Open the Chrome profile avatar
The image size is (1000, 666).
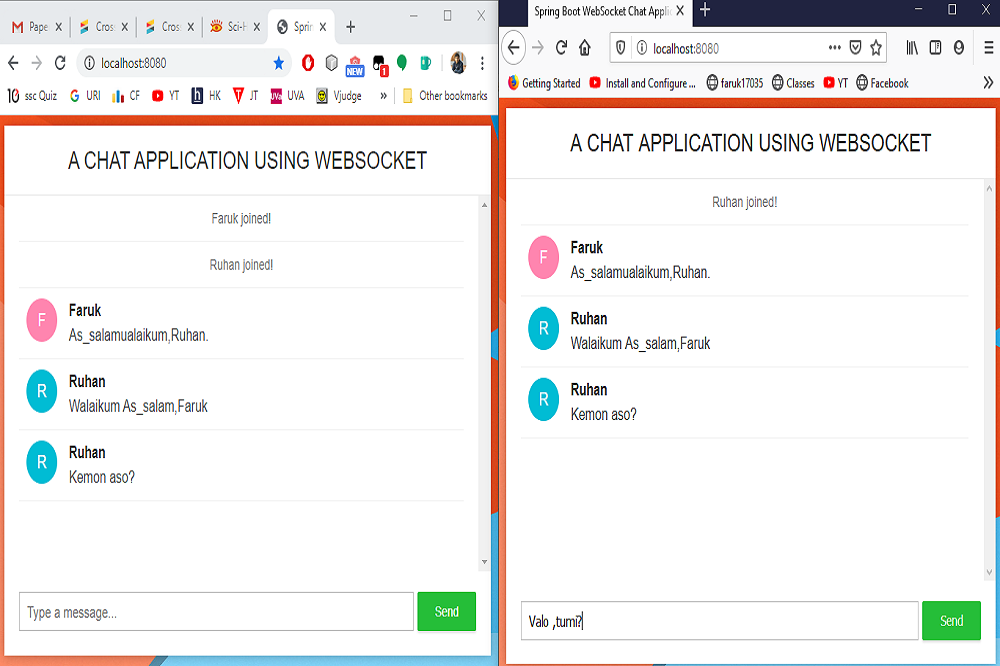458,63
